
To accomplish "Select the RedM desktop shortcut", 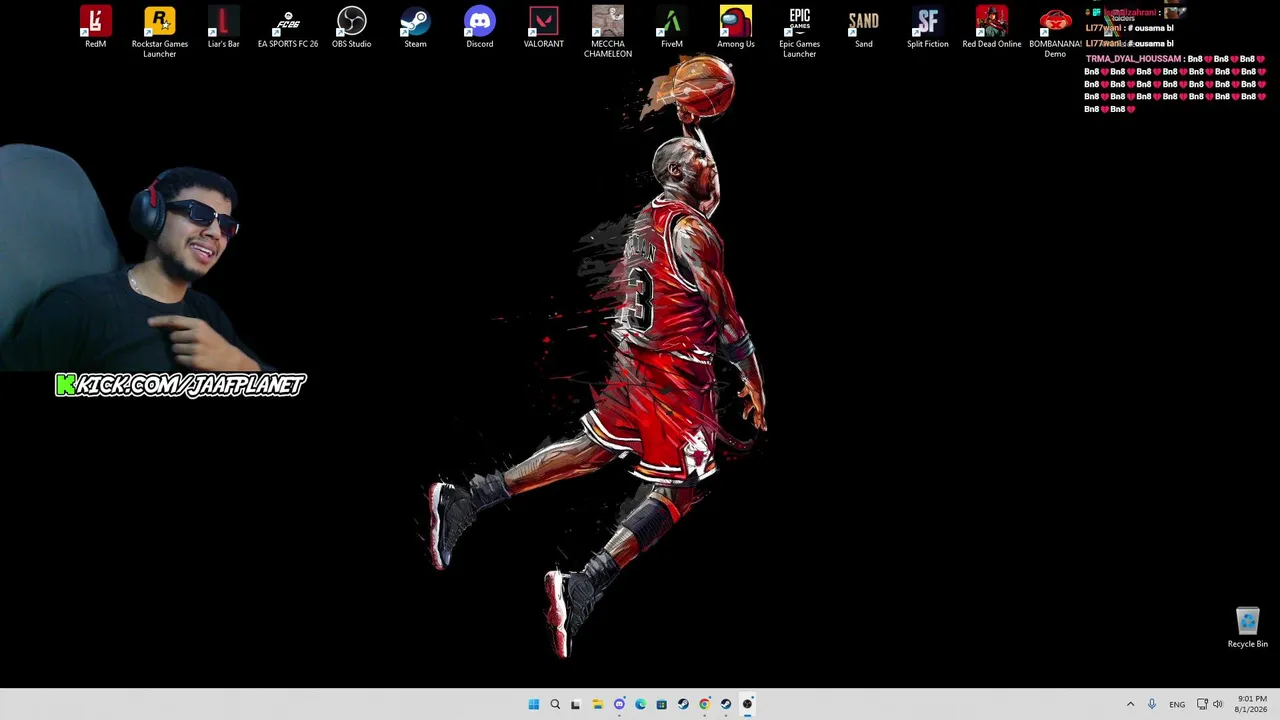I will pyautogui.click(x=96, y=28).
